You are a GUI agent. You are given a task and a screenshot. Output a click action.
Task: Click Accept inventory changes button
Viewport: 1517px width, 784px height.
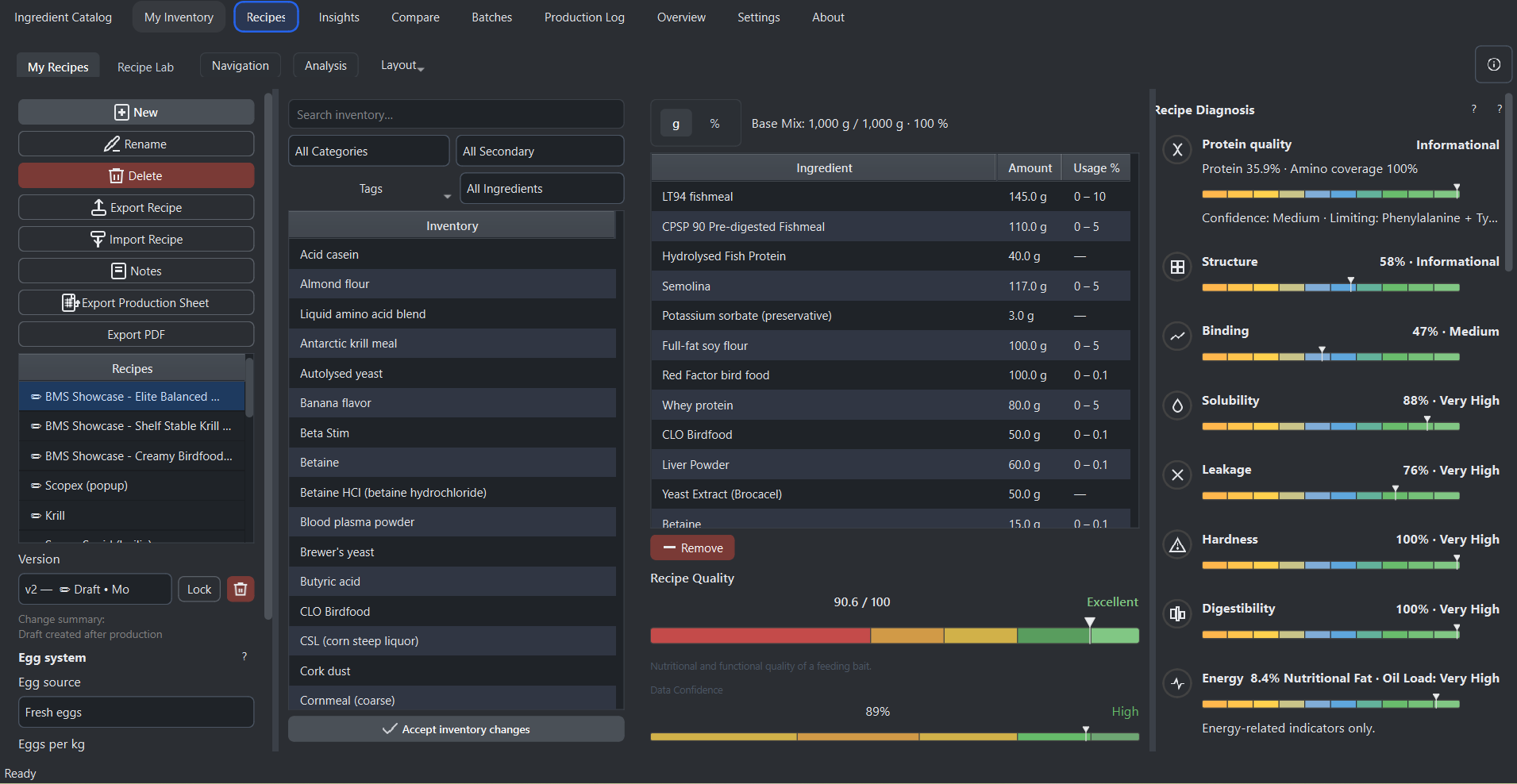tap(456, 729)
